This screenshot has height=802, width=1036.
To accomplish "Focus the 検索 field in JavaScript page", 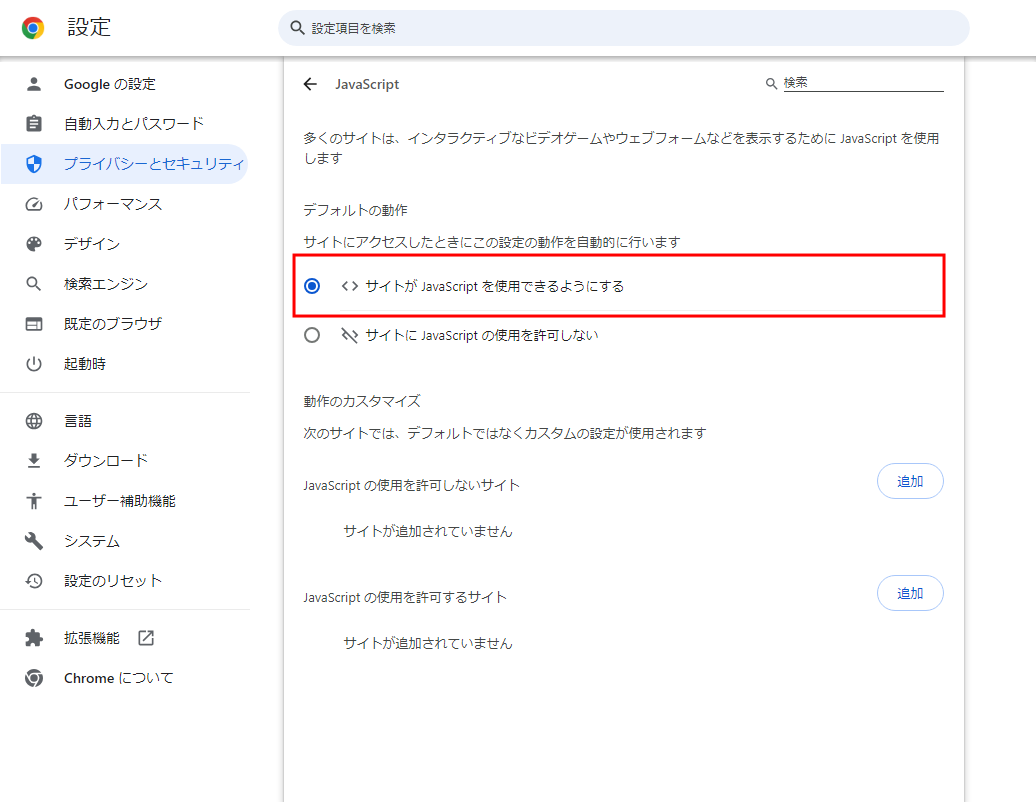I will pyautogui.click(x=863, y=83).
